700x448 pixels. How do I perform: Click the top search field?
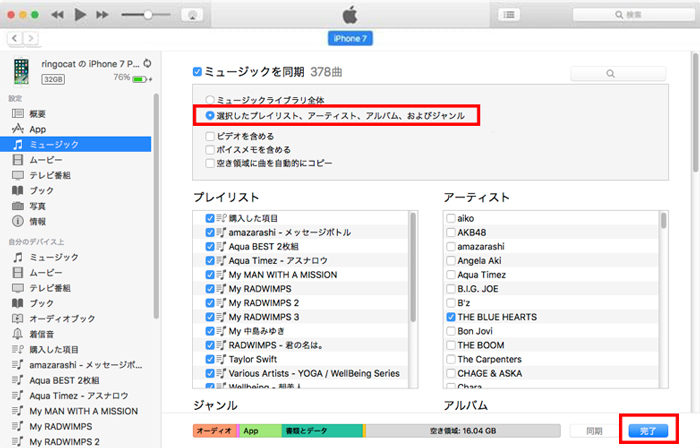coord(633,15)
